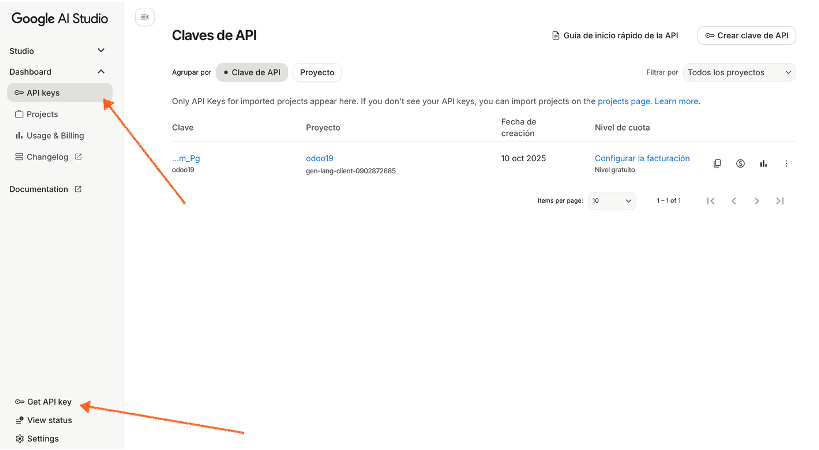The height and width of the screenshot is (450, 819).
Task: Click the Clave column header
Action: (183, 127)
